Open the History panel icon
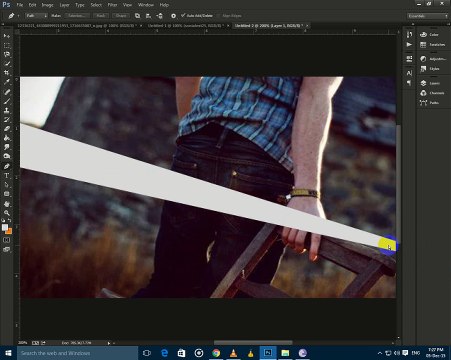This screenshot has height=360, width=451. point(409,35)
